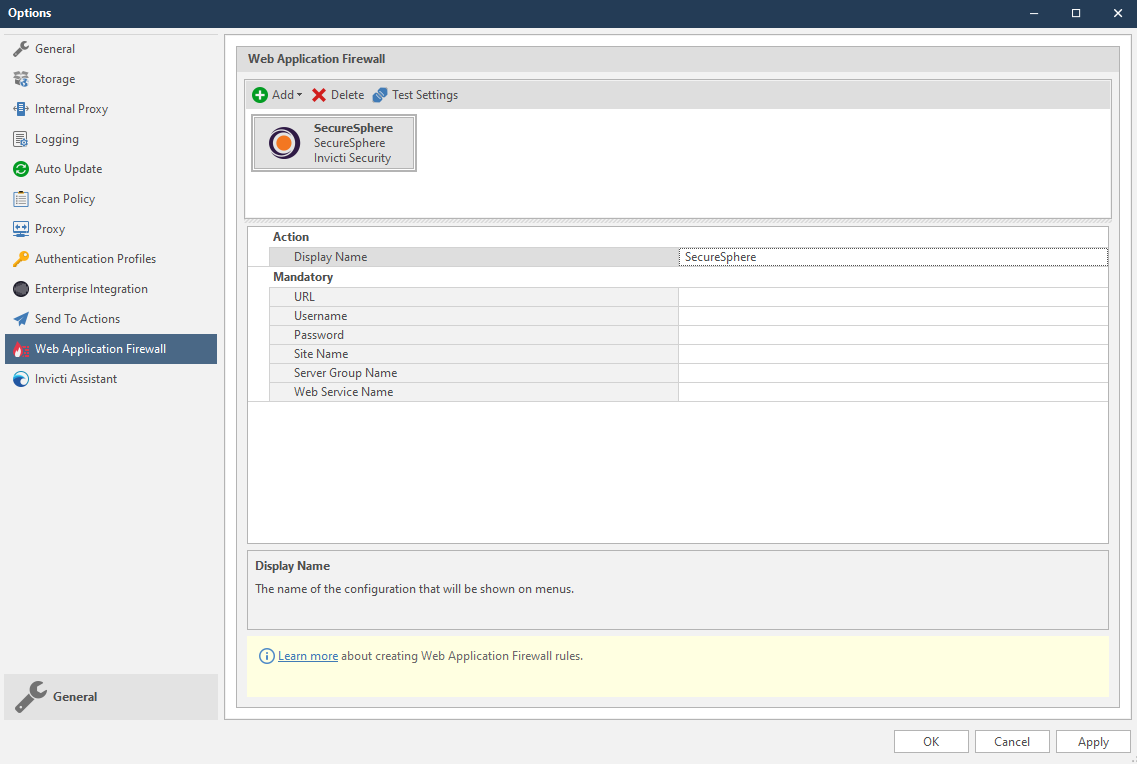Image resolution: width=1137 pixels, height=764 pixels.
Task: Click the Test Settings icon
Action: (x=378, y=94)
